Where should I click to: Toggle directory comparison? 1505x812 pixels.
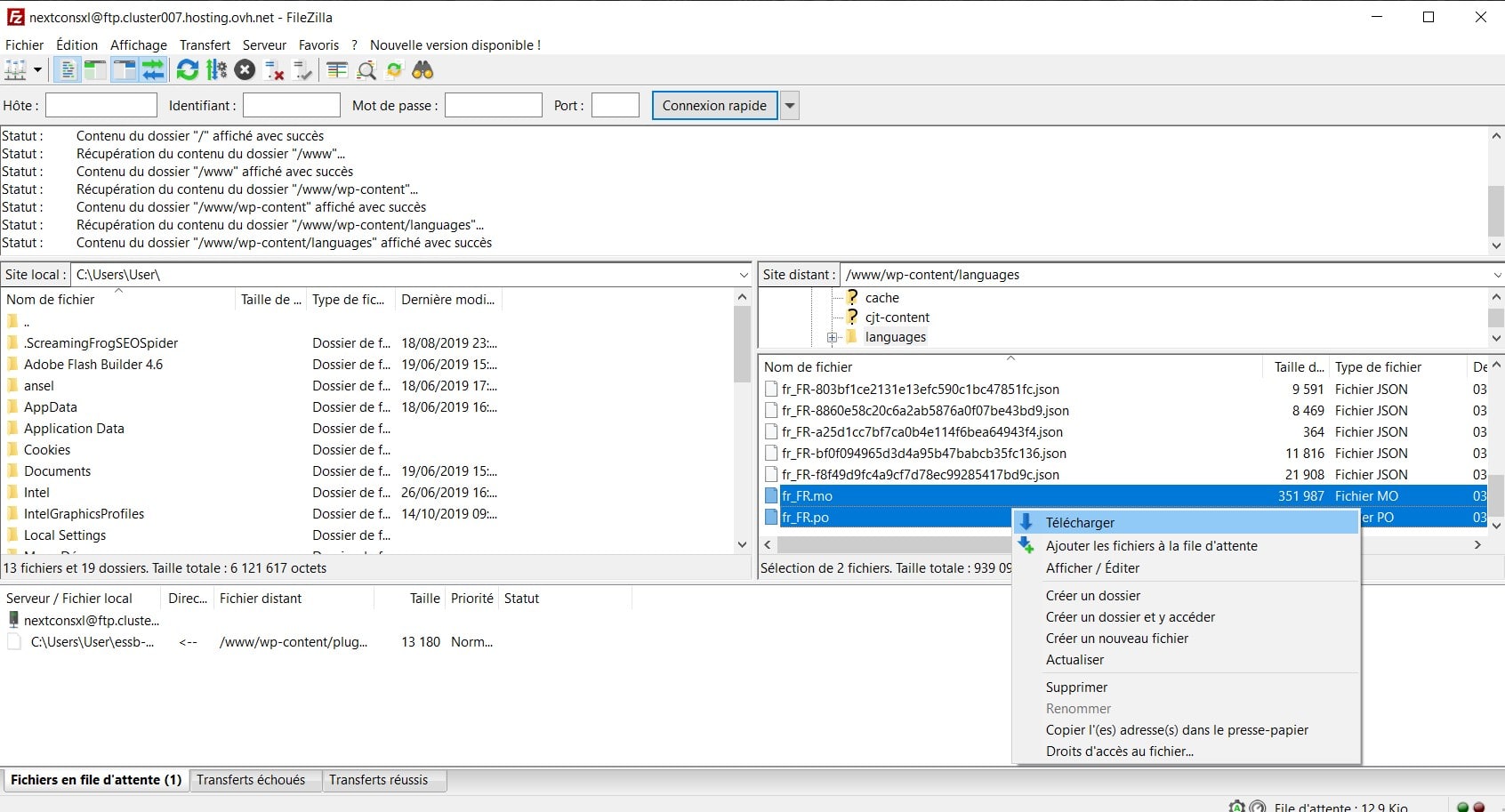click(366, 70)
